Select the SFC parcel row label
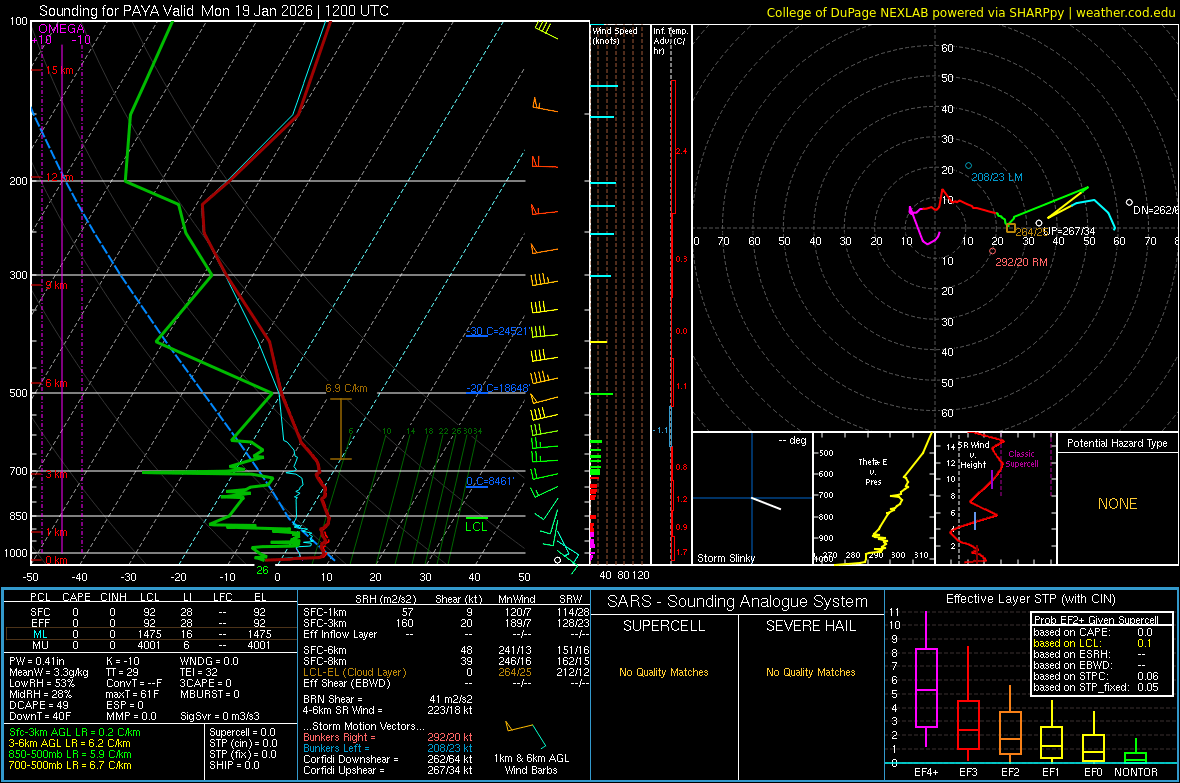 [x=40, y=612]
